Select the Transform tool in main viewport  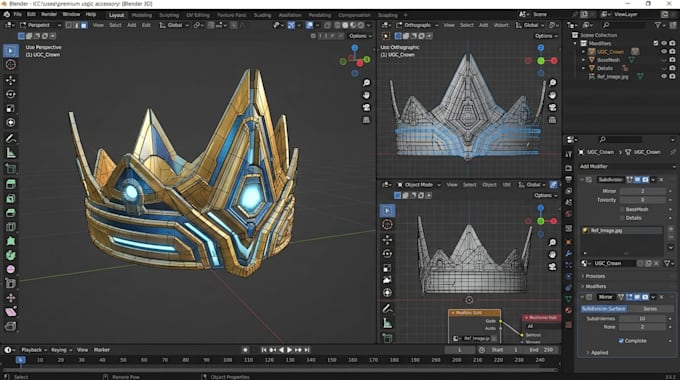[x=10, y=123]
